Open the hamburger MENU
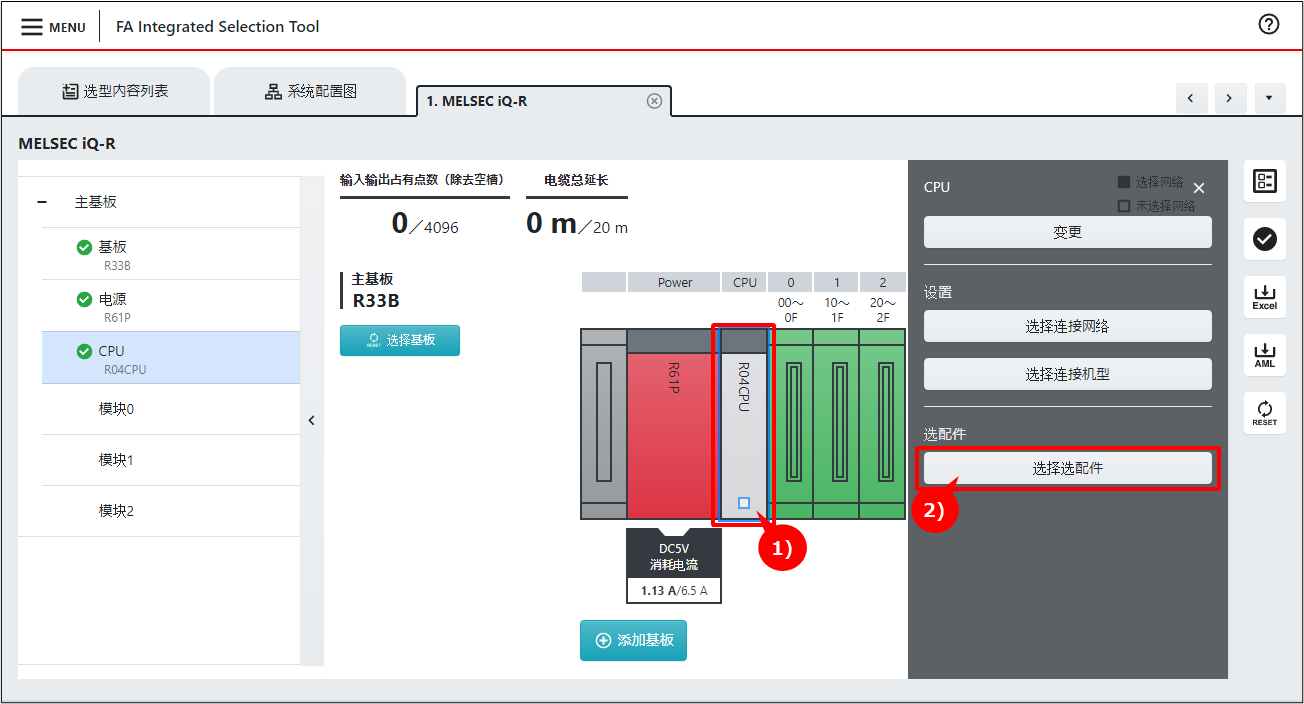 pyautogui.click(x=53, y=27)
